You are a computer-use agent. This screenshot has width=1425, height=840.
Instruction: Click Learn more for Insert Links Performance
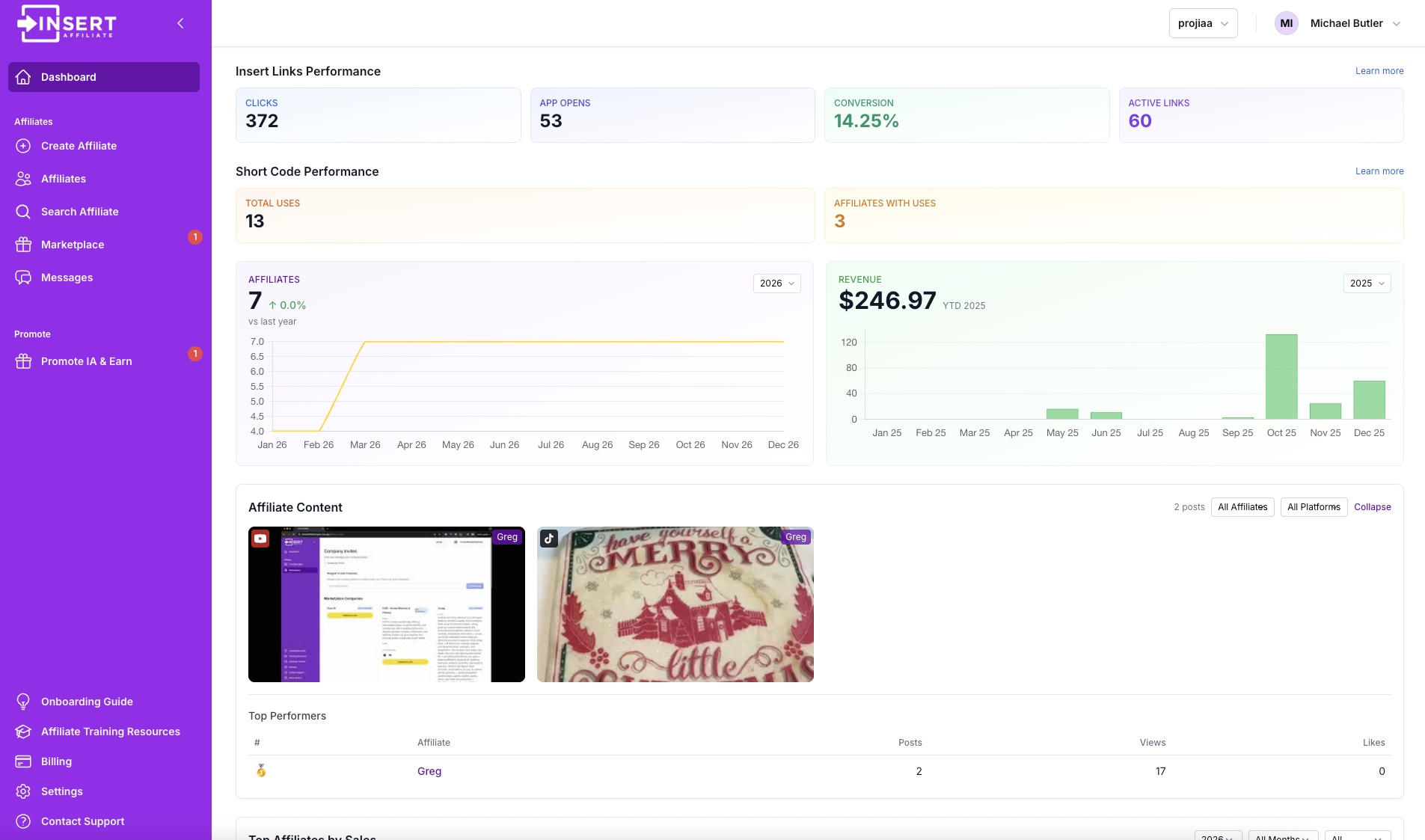(1379, 71)
